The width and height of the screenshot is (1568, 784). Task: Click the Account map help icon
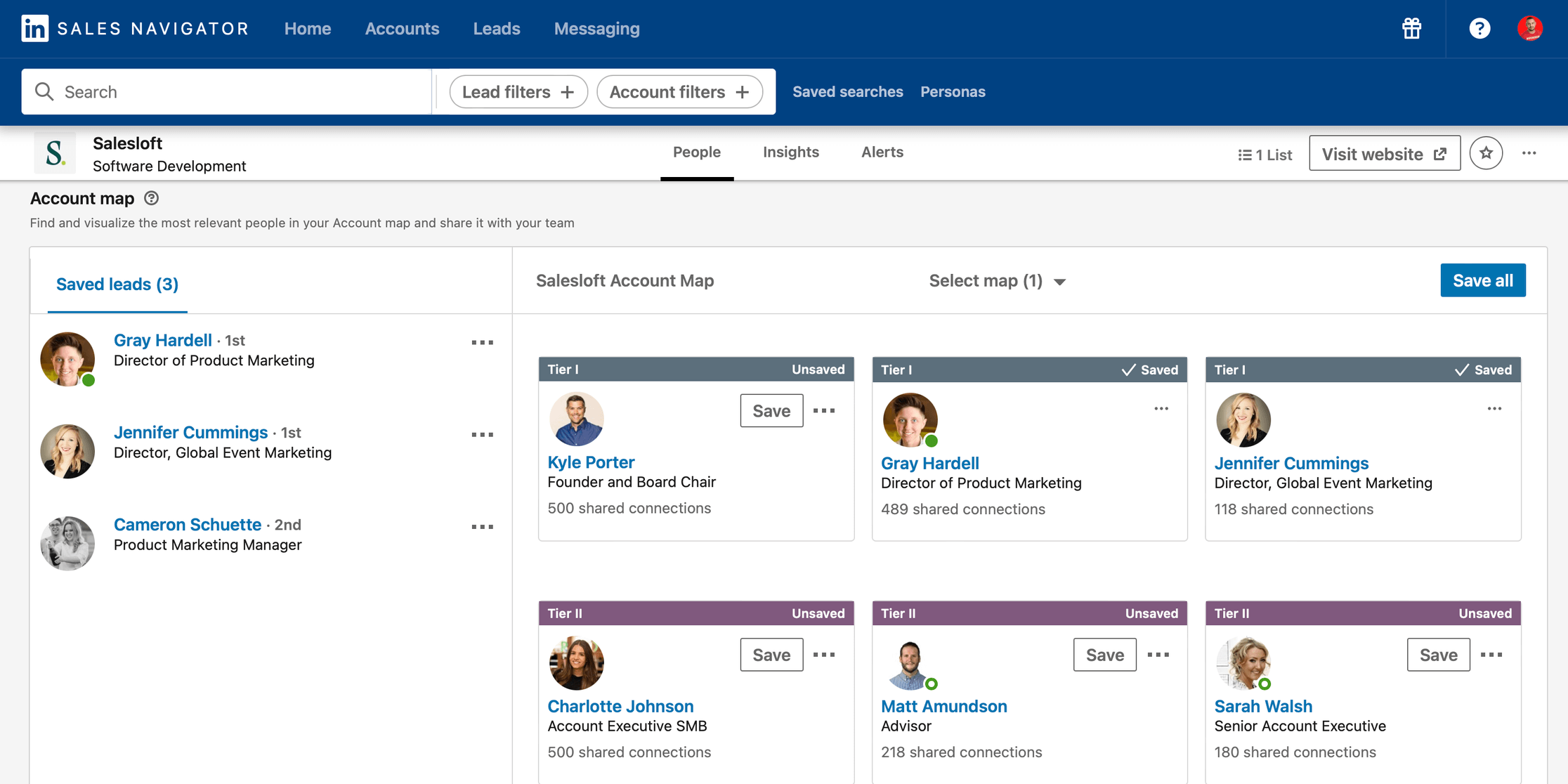pos(151,198)
